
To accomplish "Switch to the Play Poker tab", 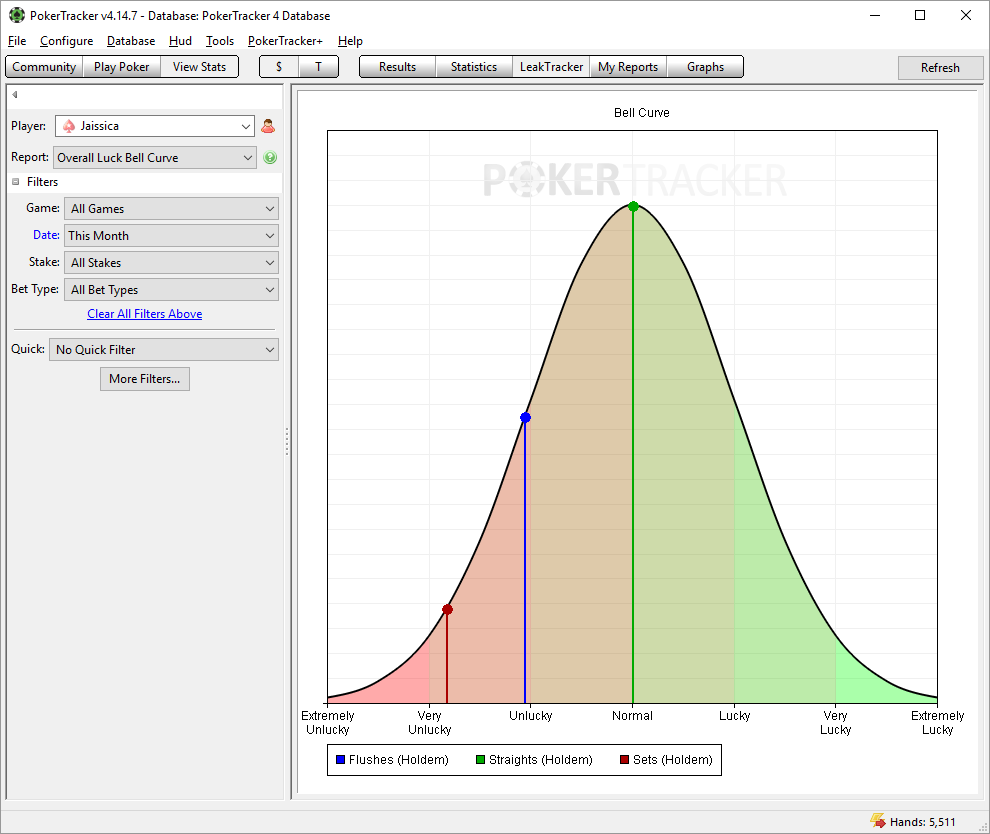I will (122, 67).
